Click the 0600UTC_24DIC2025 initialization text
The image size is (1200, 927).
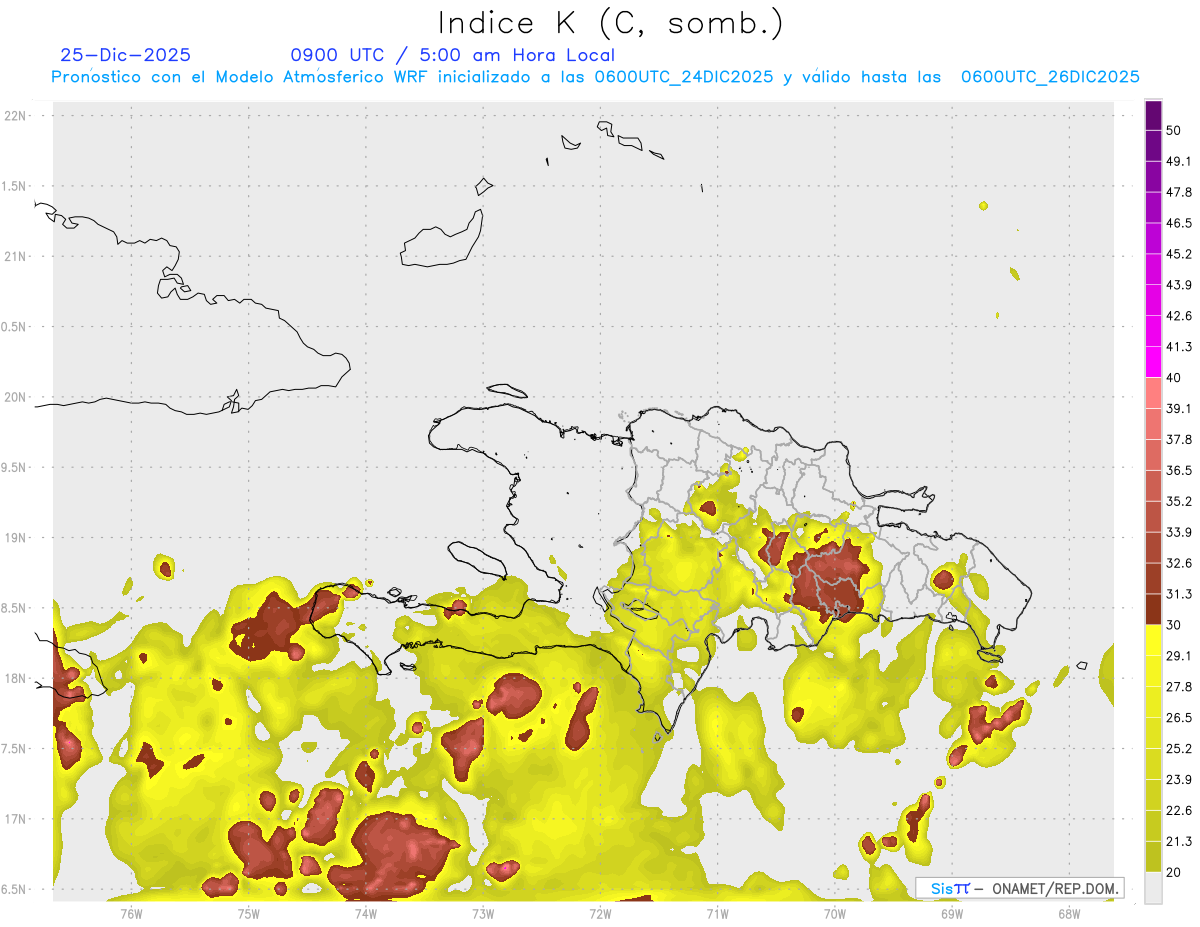pos(684,77)
